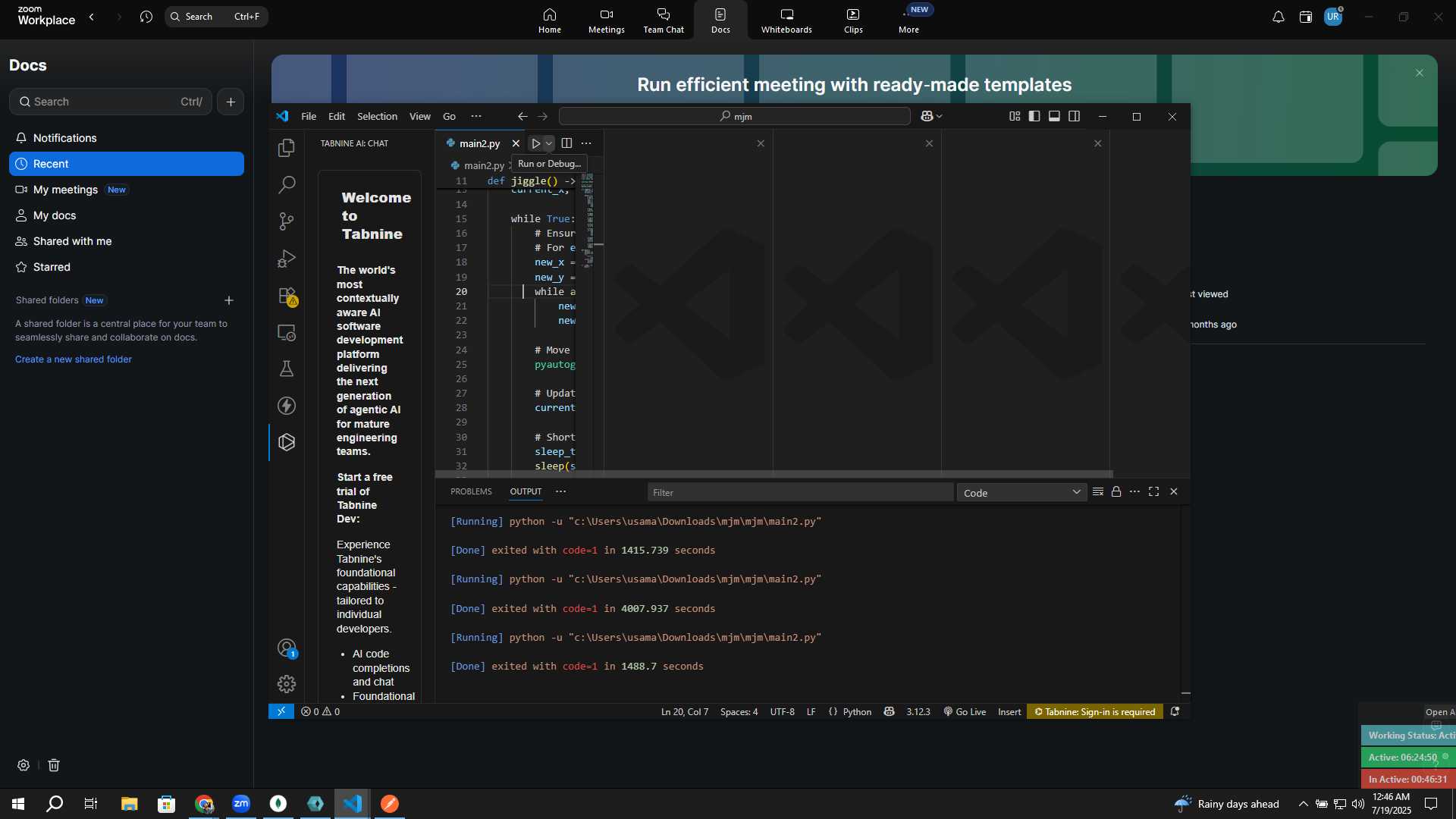Split the main2.py editor right

pos(566,143)
